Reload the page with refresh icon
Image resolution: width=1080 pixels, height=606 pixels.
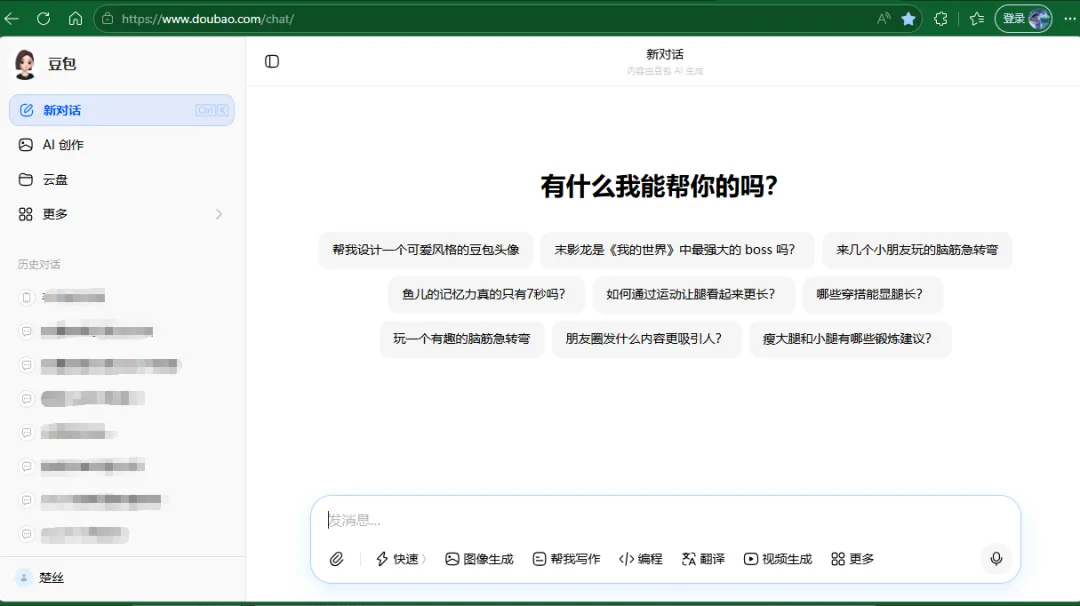(43, 19)
